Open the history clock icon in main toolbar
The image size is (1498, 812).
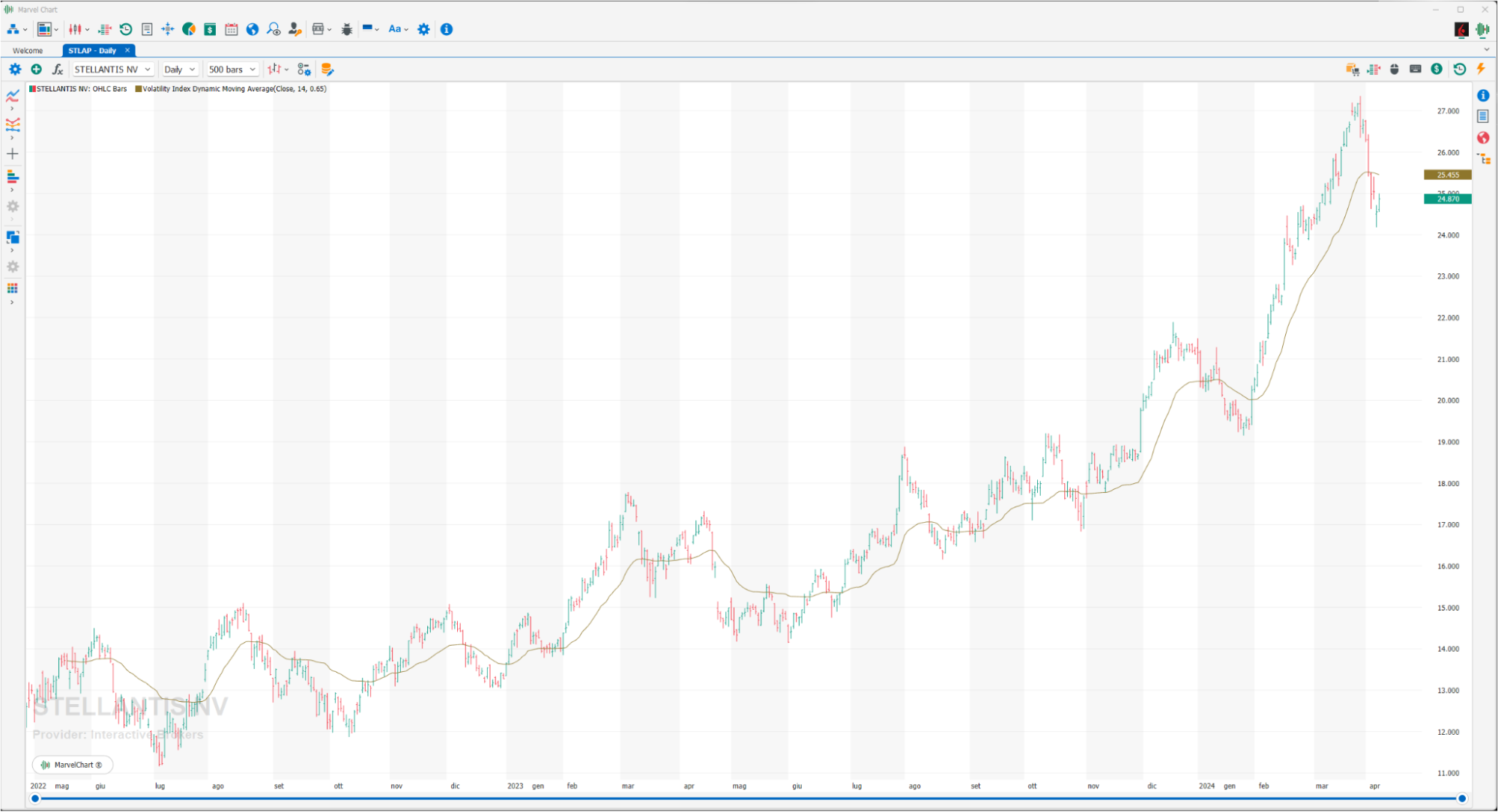click(126, 29)
